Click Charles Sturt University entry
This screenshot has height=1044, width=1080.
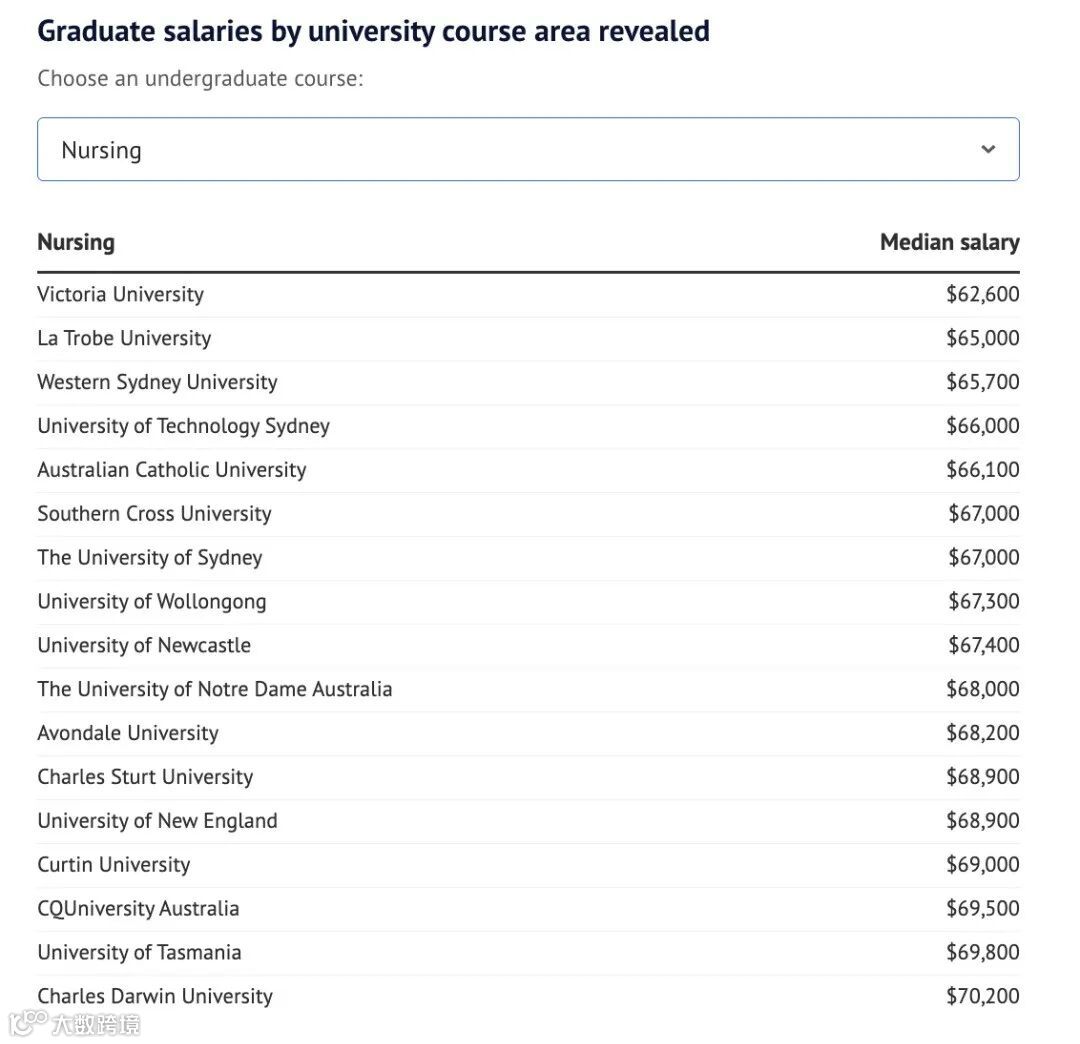145,777
